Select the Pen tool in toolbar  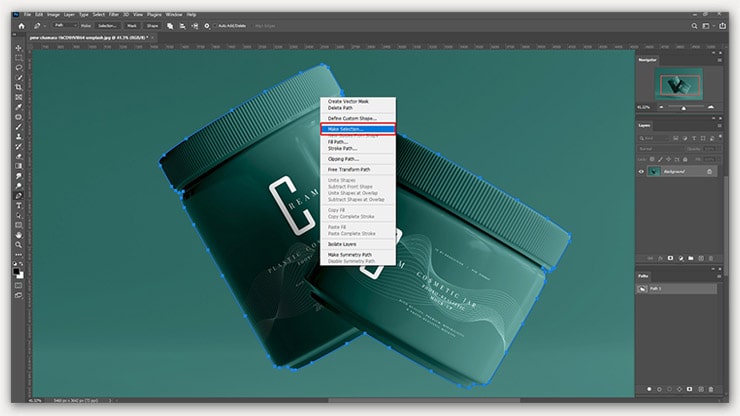18,196
